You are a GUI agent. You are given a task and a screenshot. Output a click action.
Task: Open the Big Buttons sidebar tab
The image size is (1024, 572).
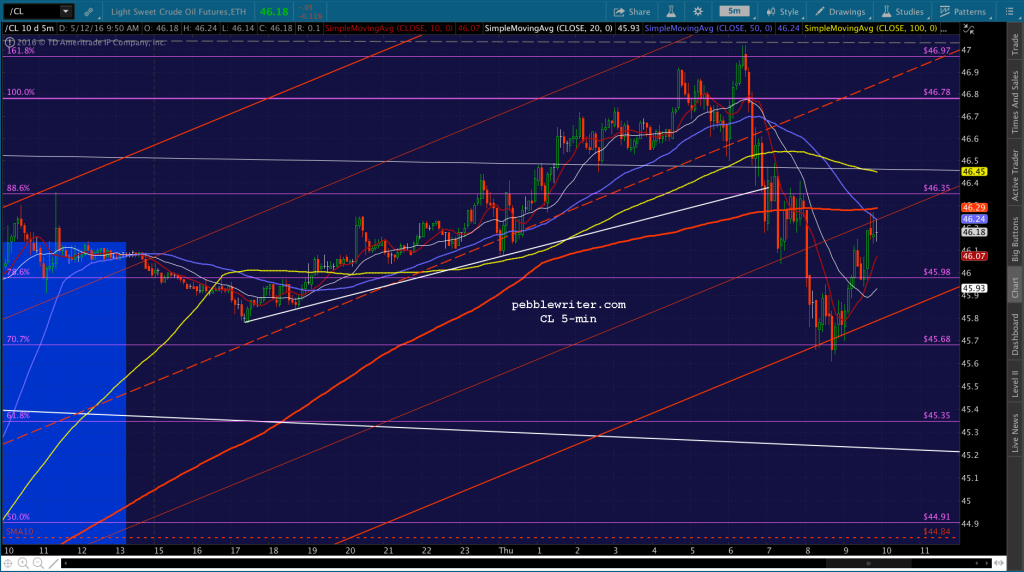1015,239
